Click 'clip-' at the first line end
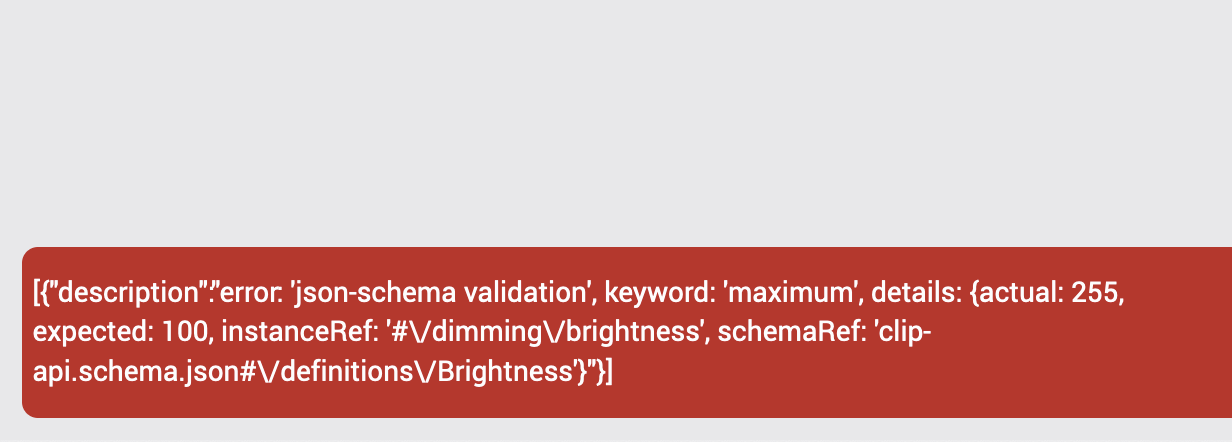 (897, 333)
